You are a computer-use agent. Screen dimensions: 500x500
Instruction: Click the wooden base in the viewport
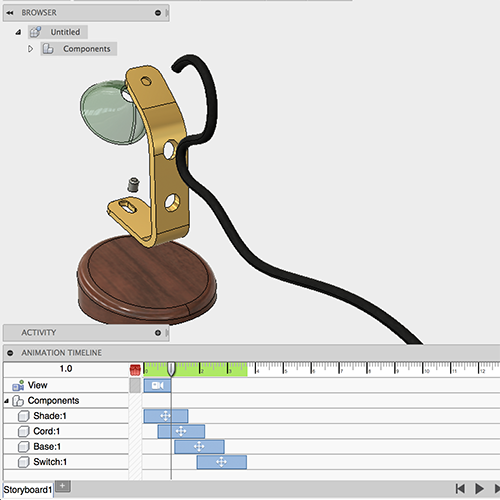pyautogui.click(x=147, y=280)
